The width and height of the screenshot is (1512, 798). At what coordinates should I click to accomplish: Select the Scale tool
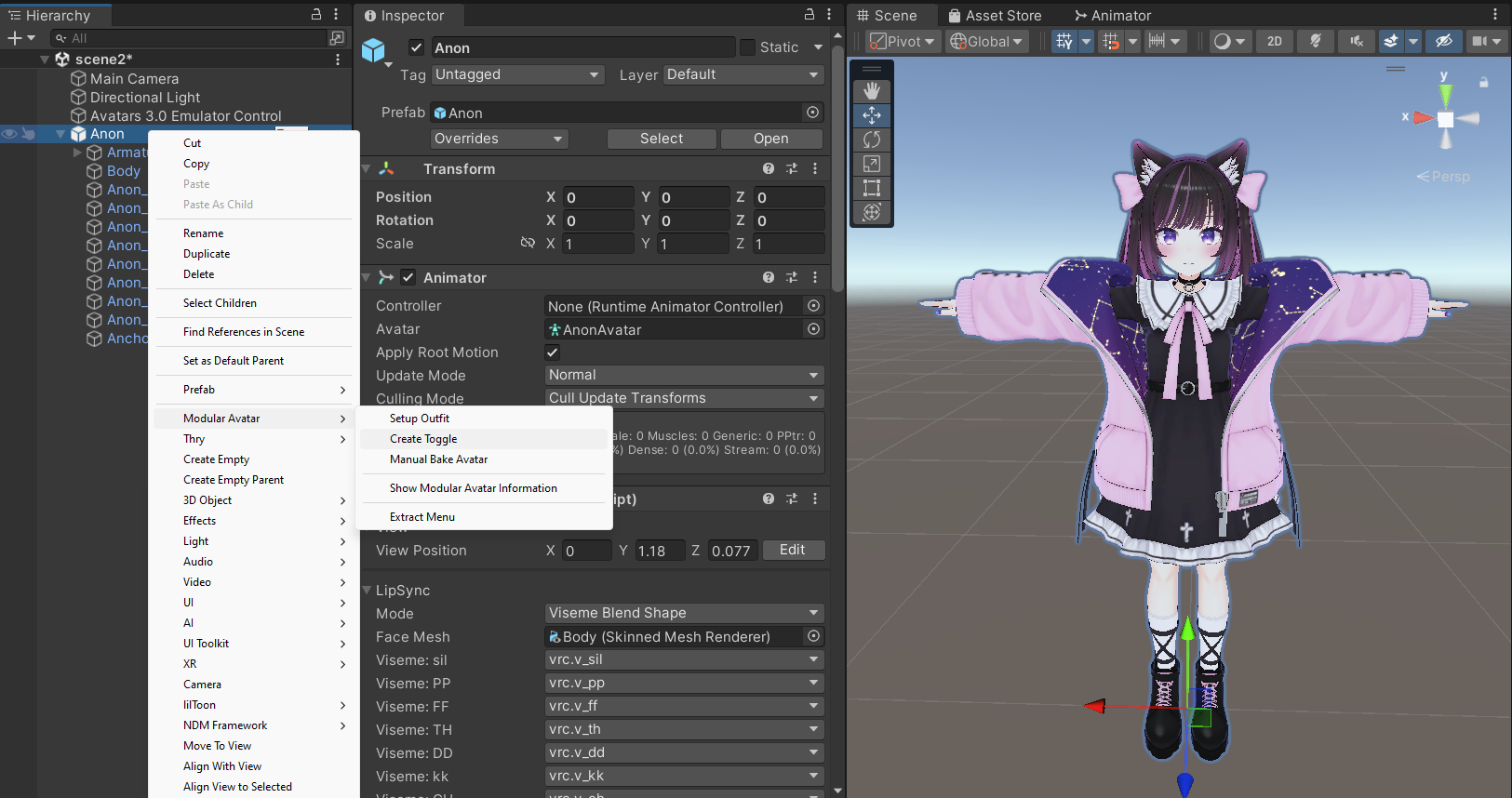pos(872,164)
